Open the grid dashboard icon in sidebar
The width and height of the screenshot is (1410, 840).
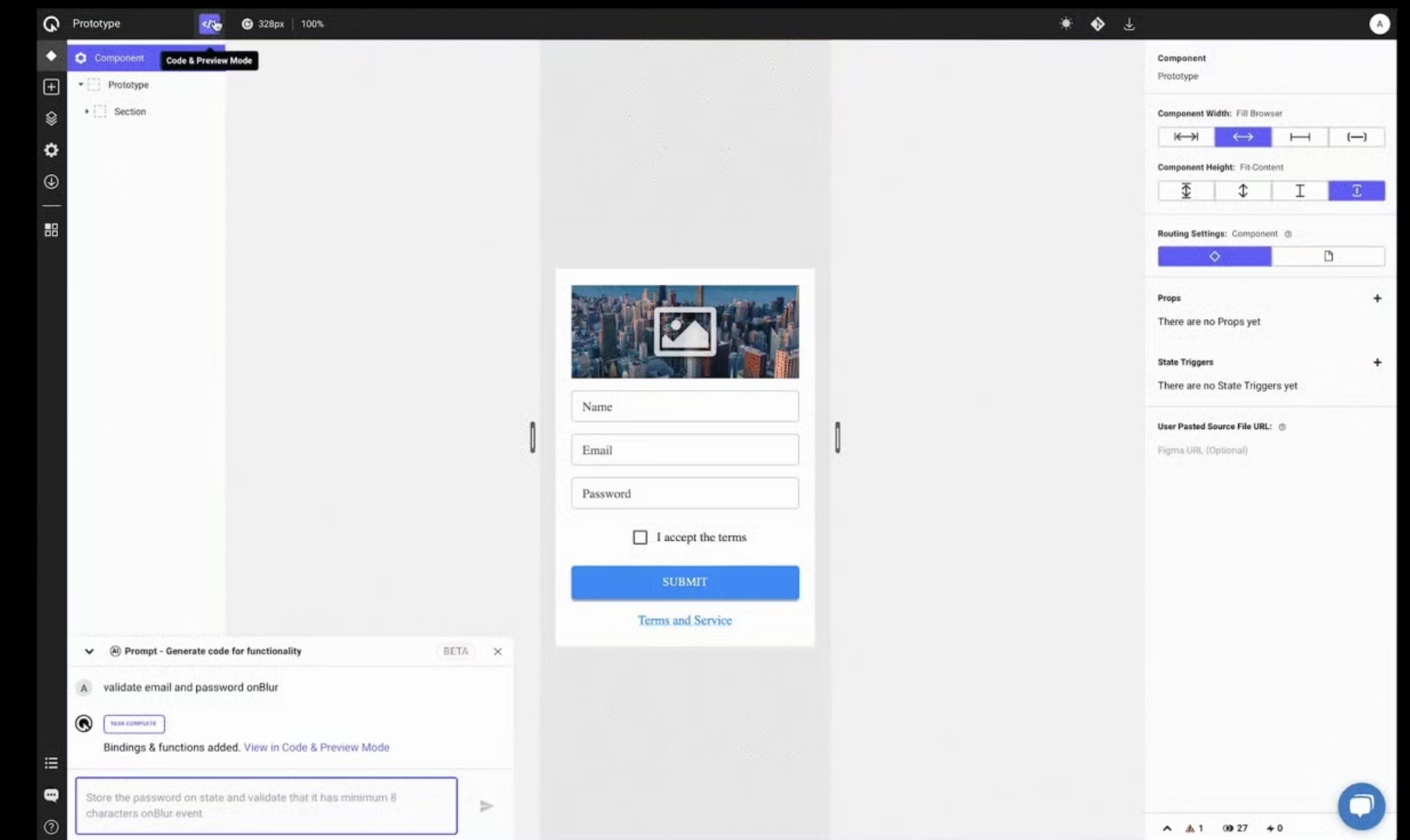click(51, 230)
